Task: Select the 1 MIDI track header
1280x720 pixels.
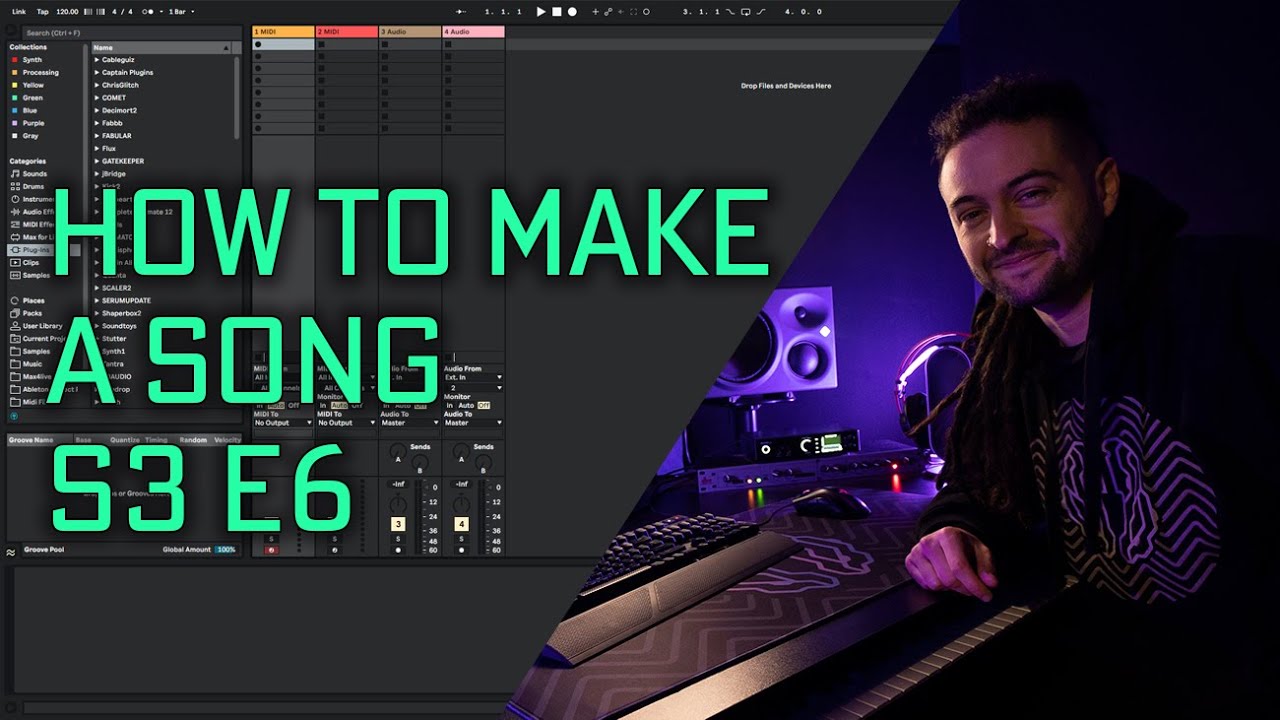Action: [283, 32]
